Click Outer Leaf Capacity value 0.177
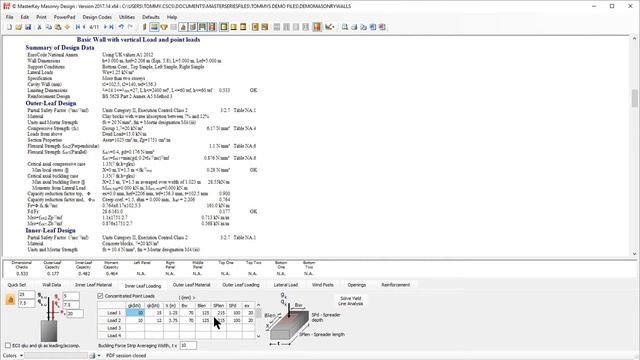This screenshot has height=360, width=640. pos(53,273)
